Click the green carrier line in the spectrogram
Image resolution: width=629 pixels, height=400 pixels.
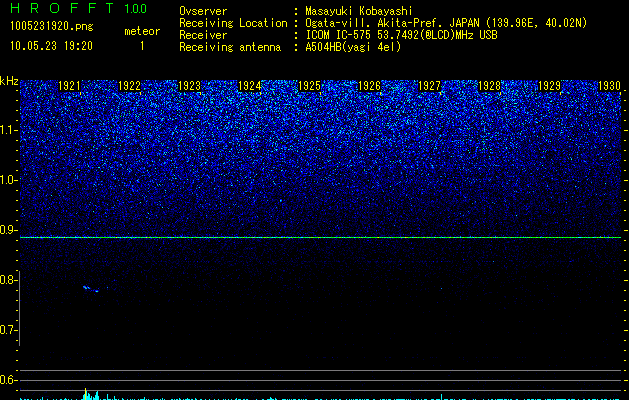321,238
